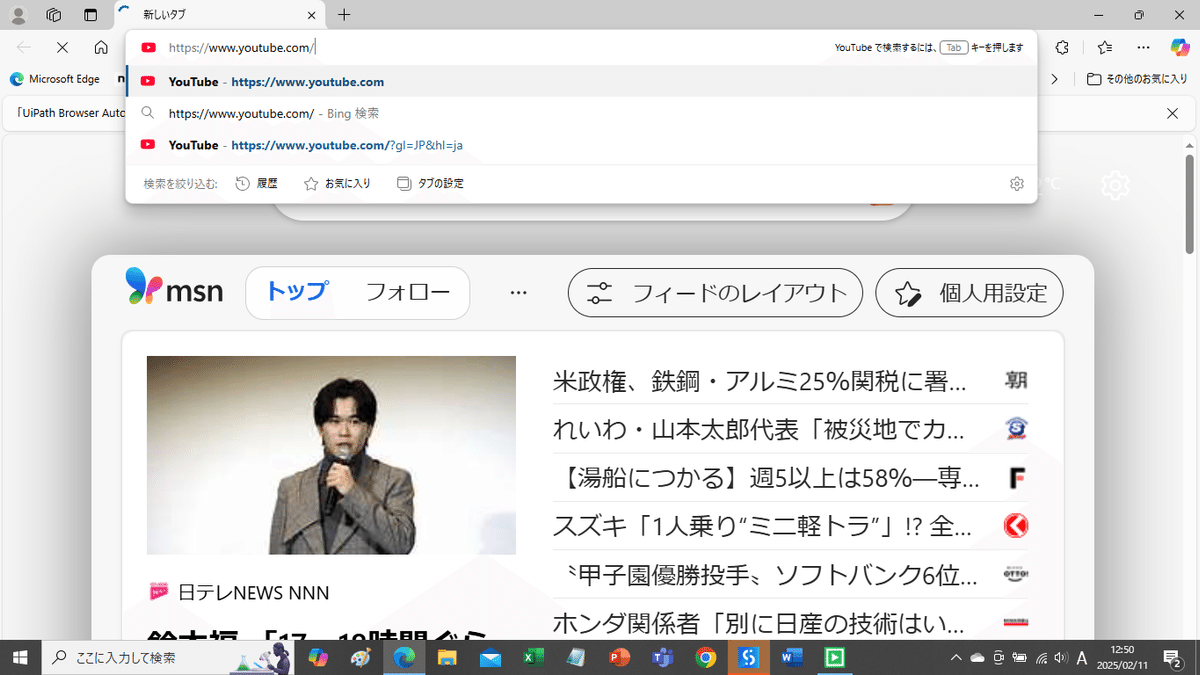Image resolution: width=1200 pixels, height=675 pixels.
Task: Open the featured news photo of man speaking
Action: tap(331, 455)
